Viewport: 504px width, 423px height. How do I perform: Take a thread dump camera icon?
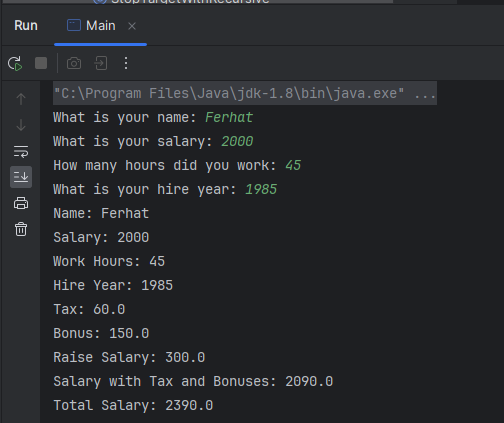coord(74,63)
